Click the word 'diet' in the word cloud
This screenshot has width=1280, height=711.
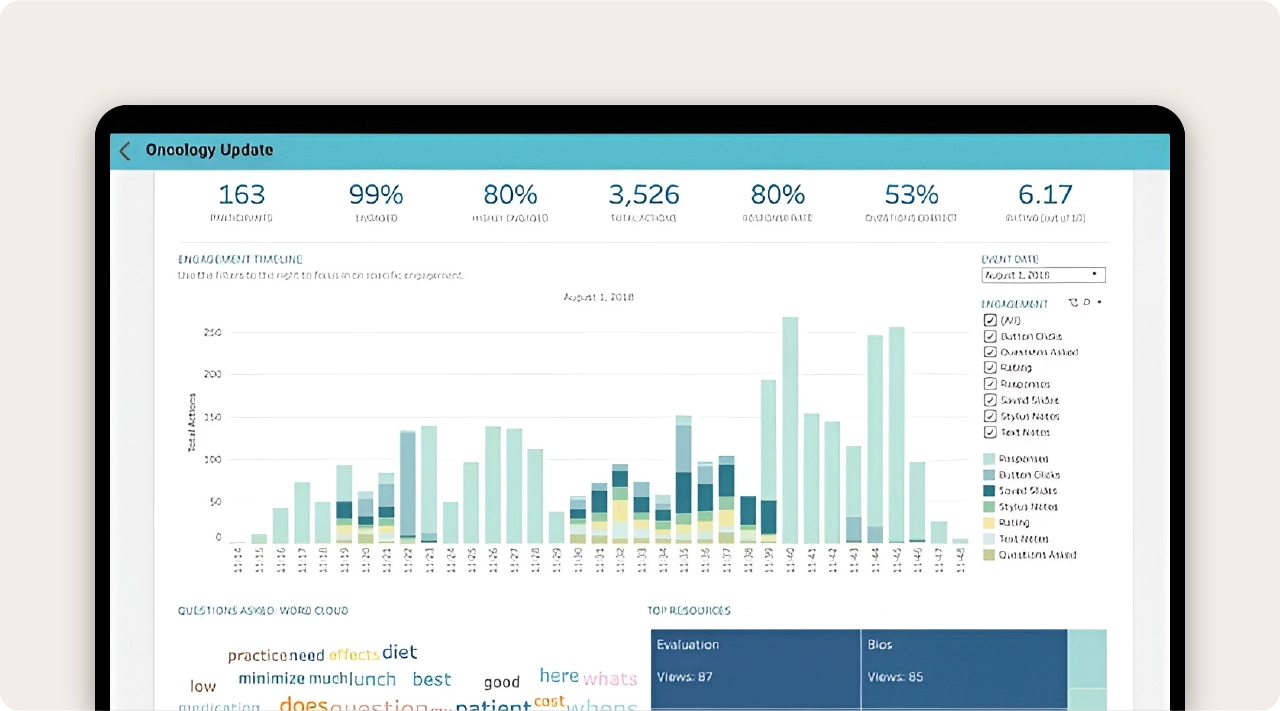tap(399, 652)
